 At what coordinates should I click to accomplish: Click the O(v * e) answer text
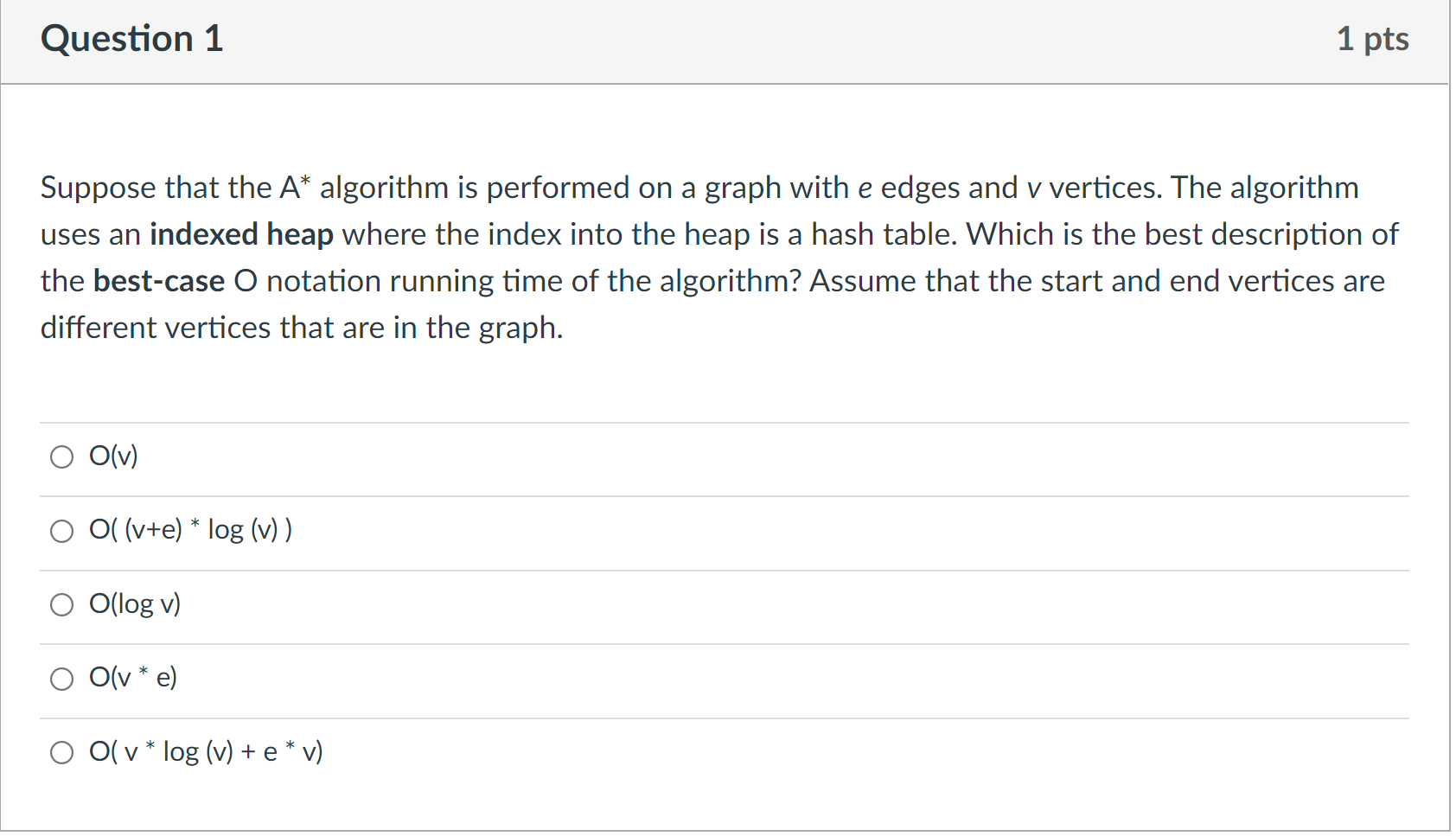132,678
